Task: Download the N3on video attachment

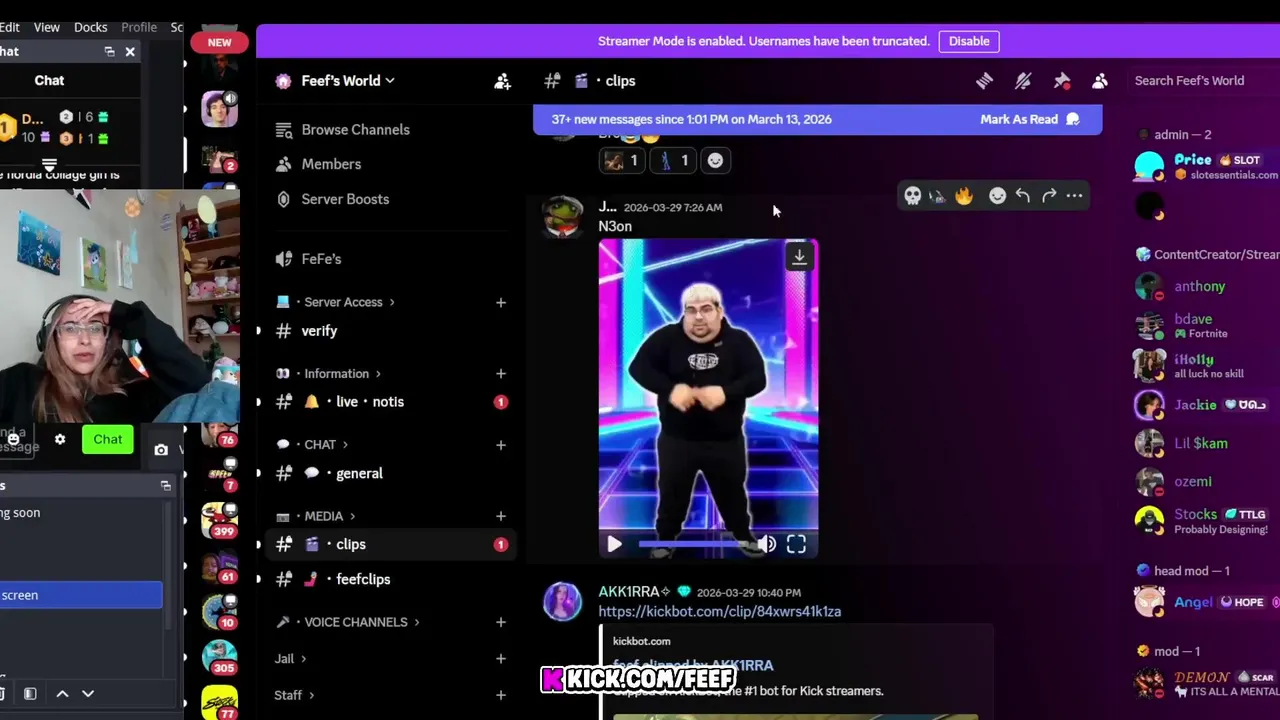Action: (x=799, y=257)
